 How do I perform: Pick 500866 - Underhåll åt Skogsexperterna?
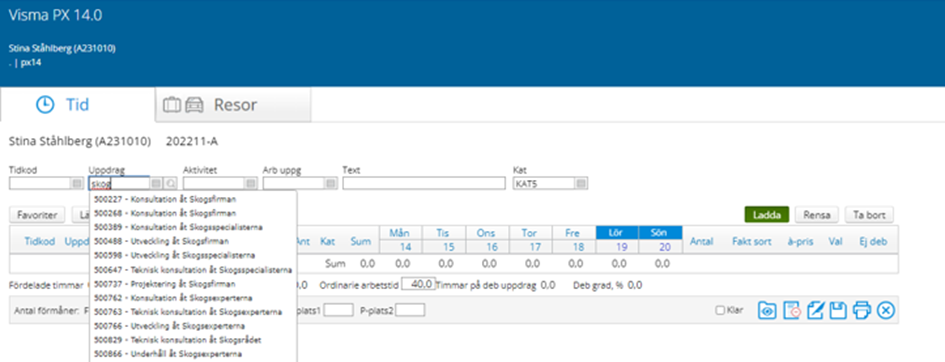[168, 354]
